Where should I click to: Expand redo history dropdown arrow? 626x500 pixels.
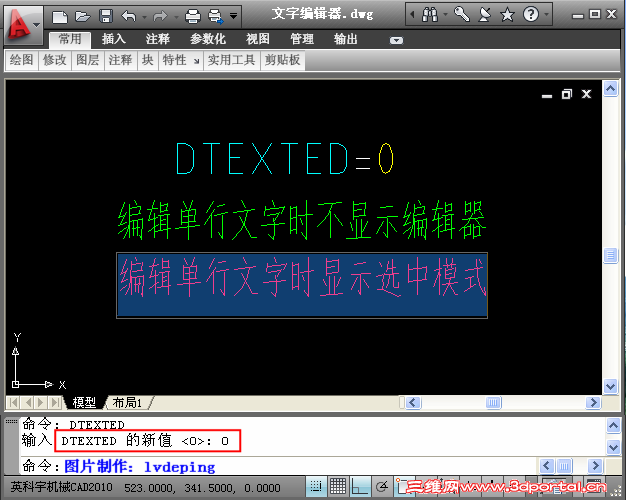tap(176, 17)
